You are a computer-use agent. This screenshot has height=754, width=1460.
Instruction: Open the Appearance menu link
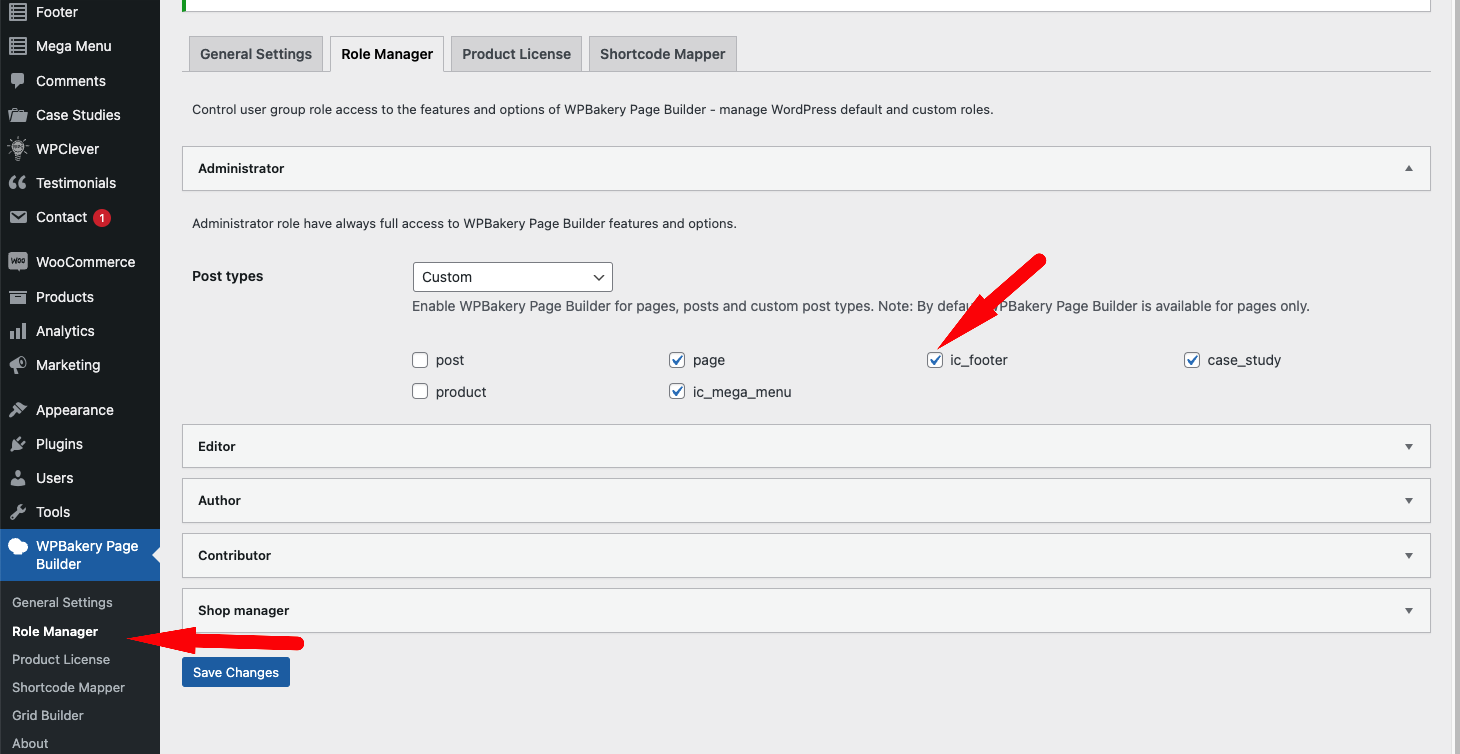click(75, 410)
